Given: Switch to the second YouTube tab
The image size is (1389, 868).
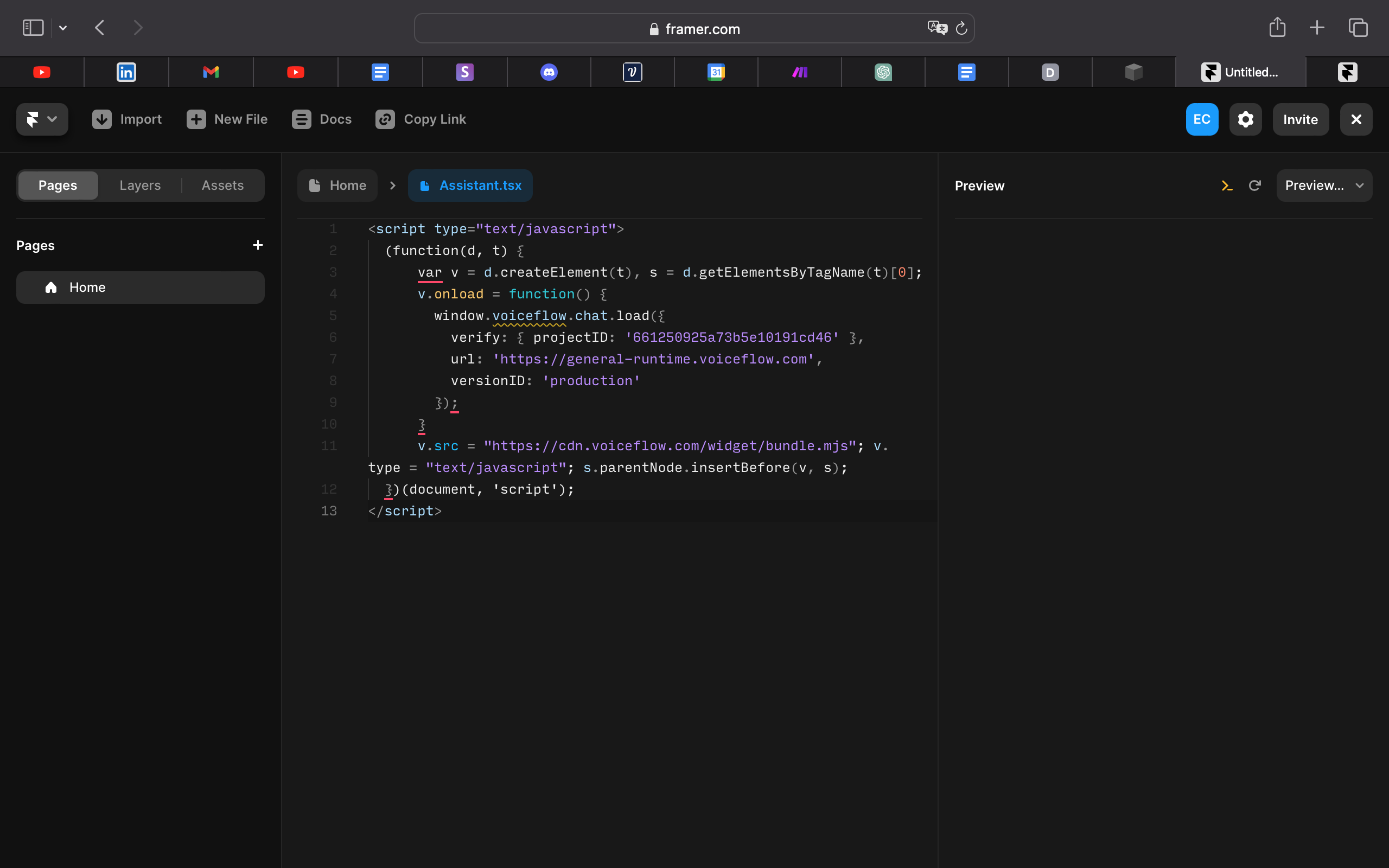Looking at the screenshot, I should pos(296,72).
